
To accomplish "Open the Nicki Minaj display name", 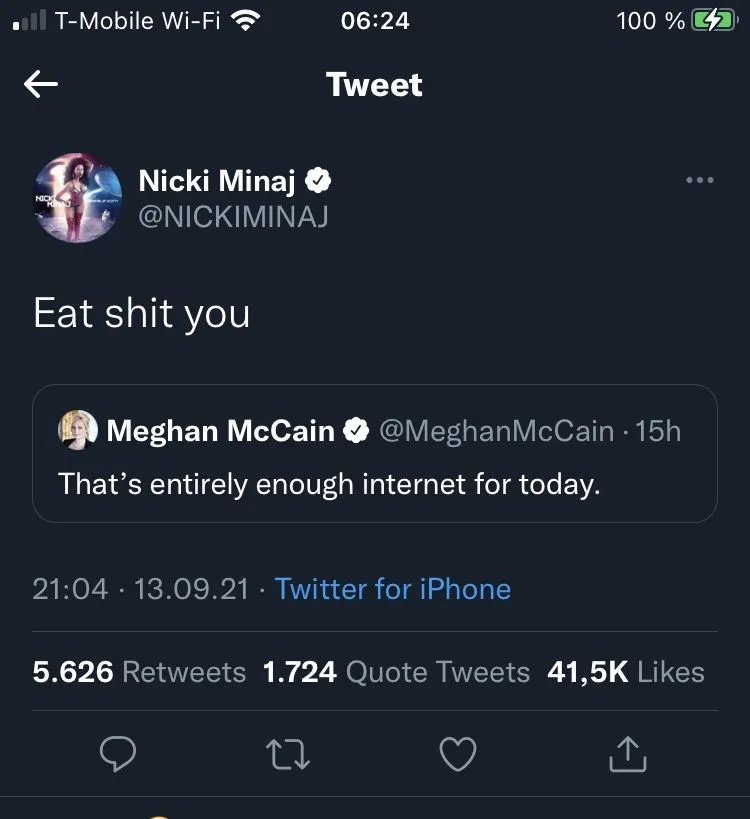I will click(215, 181).
